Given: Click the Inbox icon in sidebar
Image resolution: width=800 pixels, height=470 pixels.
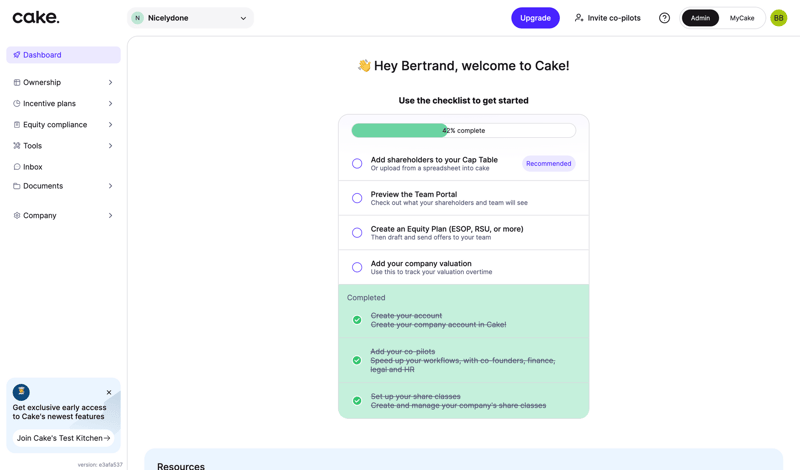Looking at the screenshot, I should (17, 167).
